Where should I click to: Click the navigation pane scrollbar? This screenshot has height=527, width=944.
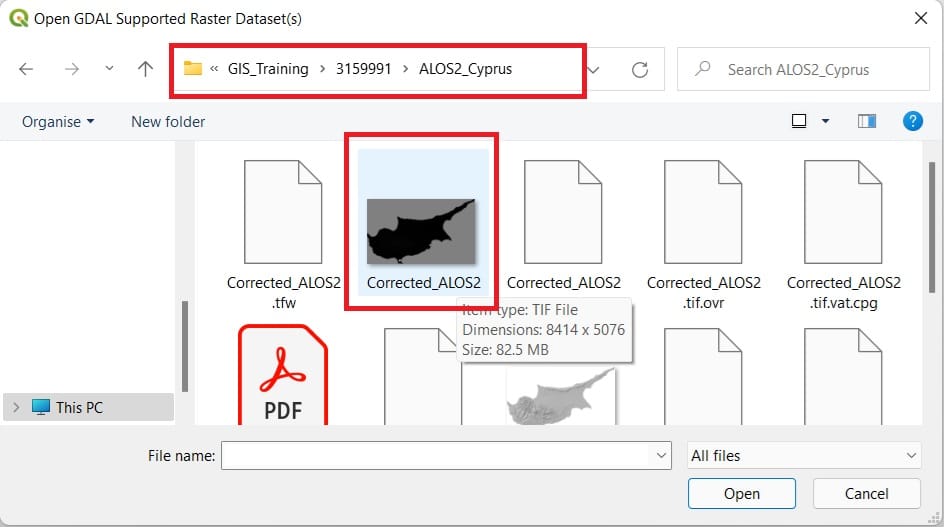tap(185, 346)
